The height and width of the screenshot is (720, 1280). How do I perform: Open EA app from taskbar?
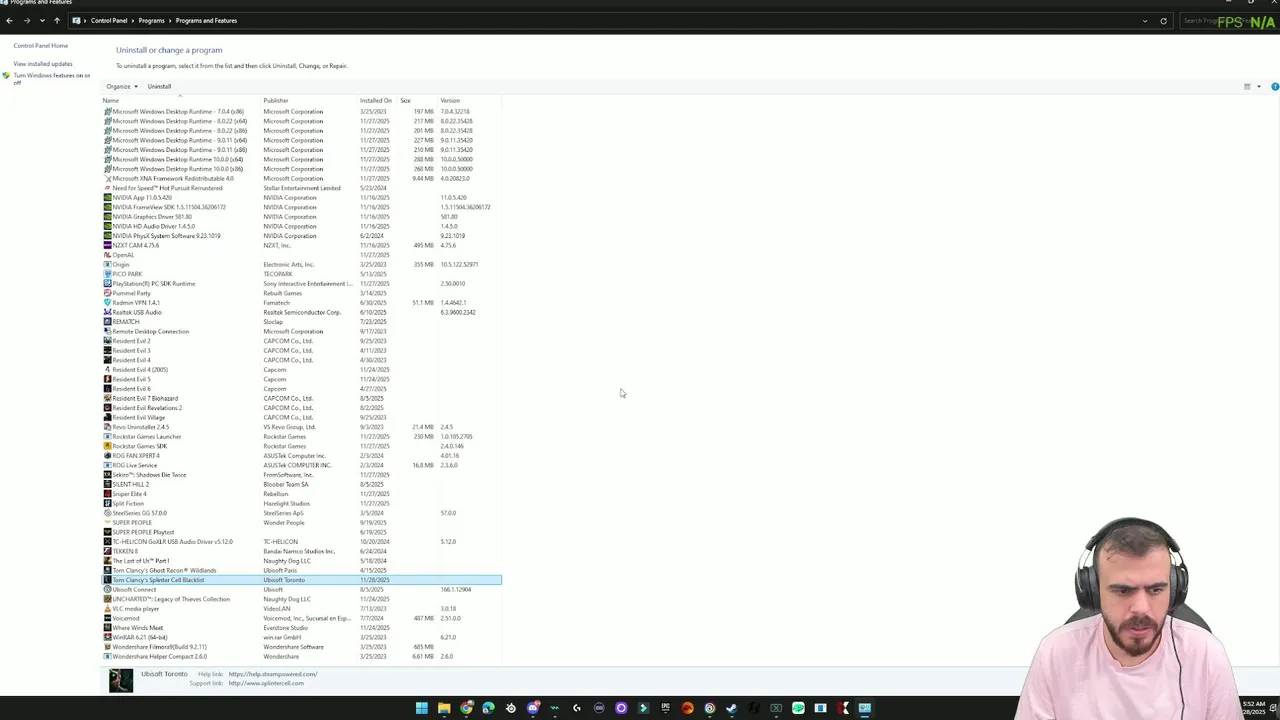tap(687, 708)
